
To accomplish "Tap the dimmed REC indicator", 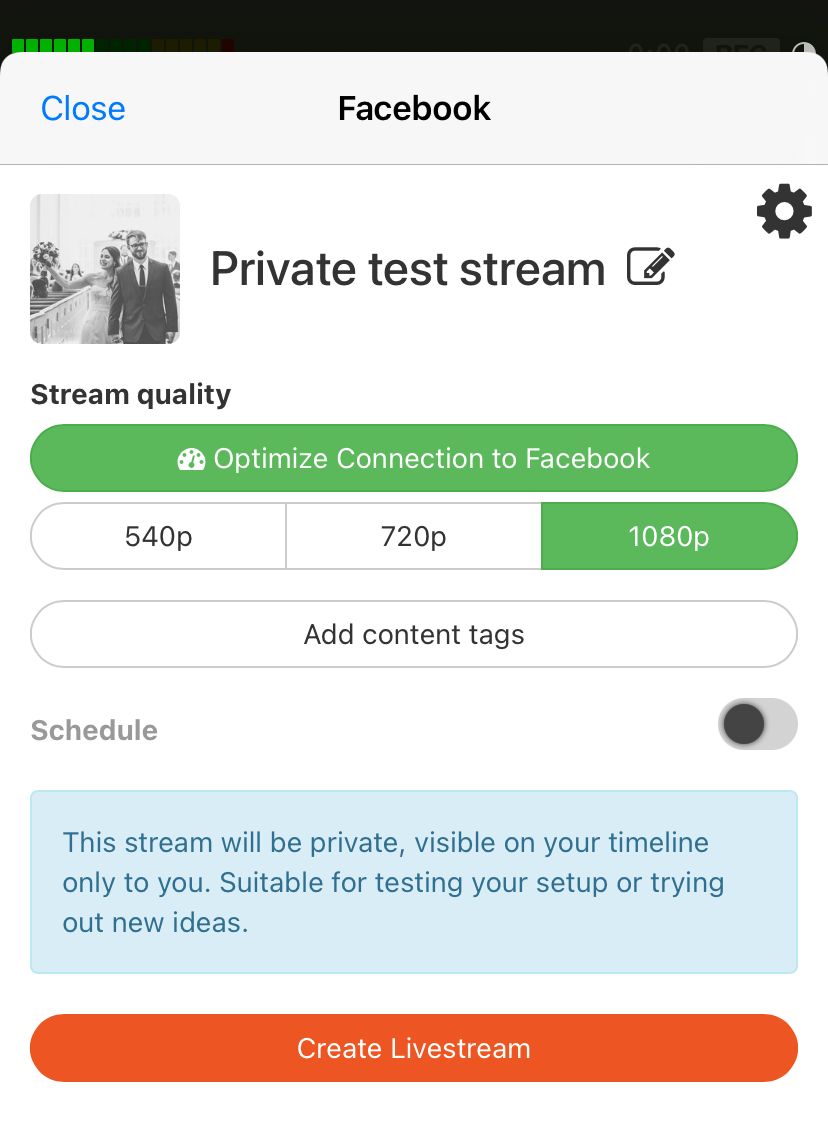I will pyautogui.click(x=740, y=48).
